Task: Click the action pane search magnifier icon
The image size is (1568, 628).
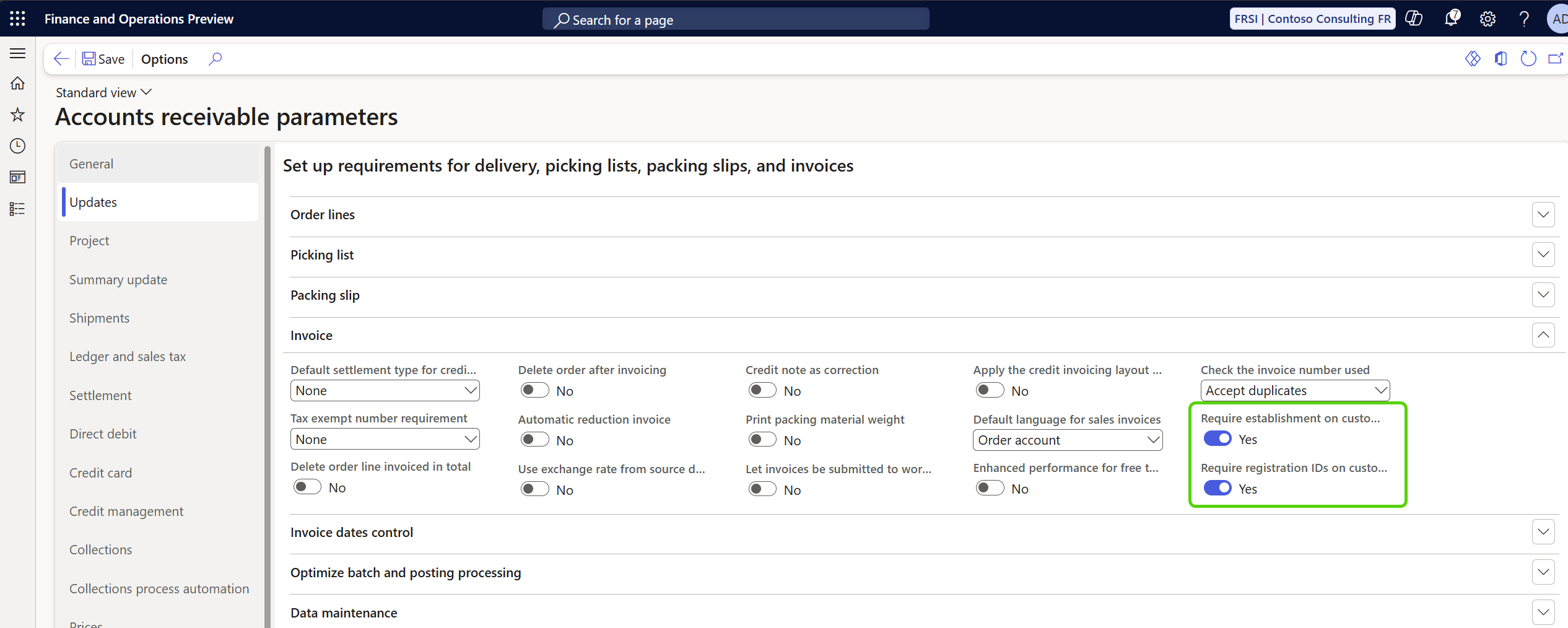Action: tap(215, 59)
